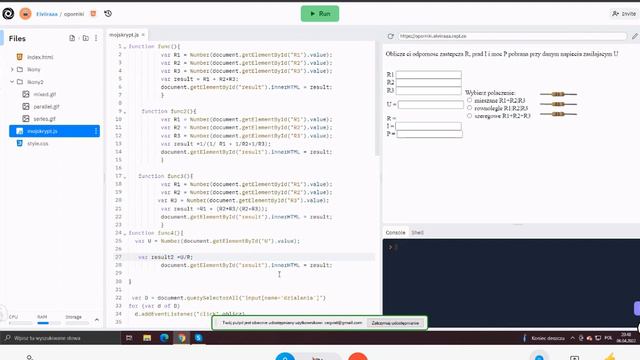Switch to the Shell tab
This screenshot has width=640, height=360.
click(x=417, y=233)
